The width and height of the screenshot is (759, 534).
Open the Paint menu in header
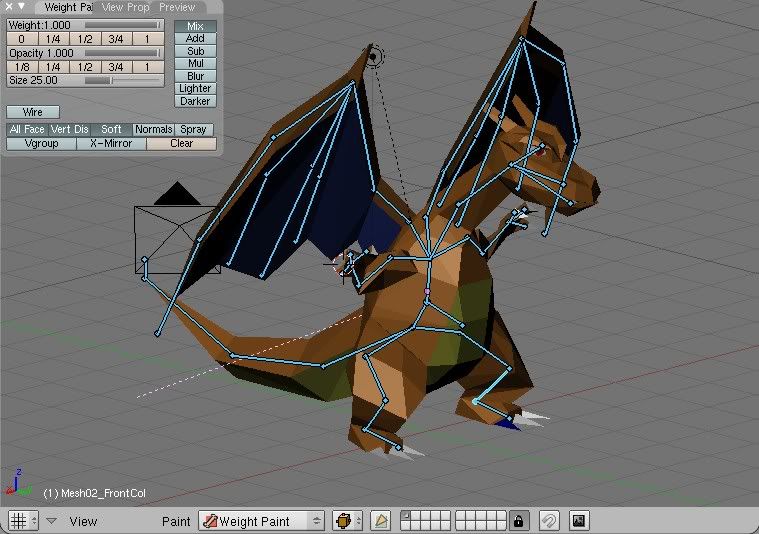[176, 521]
